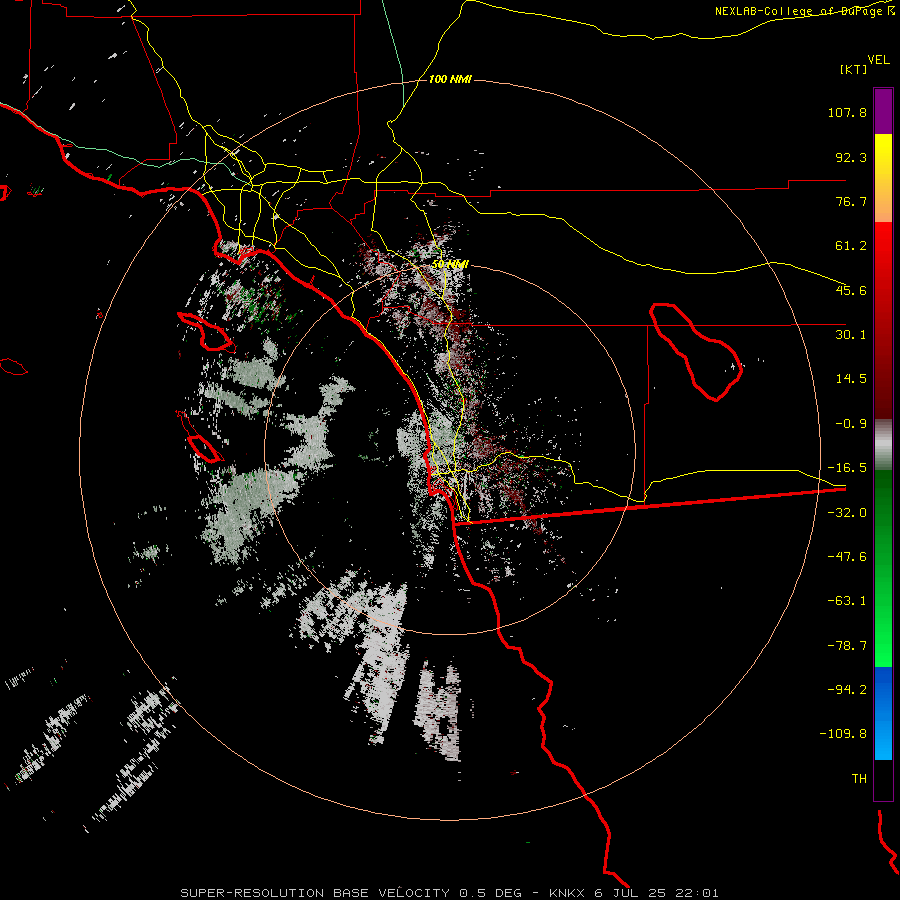Pick the black TH segment of color bar
The width and height of the screenshot is (900, 900).
[x=883, y=780]
